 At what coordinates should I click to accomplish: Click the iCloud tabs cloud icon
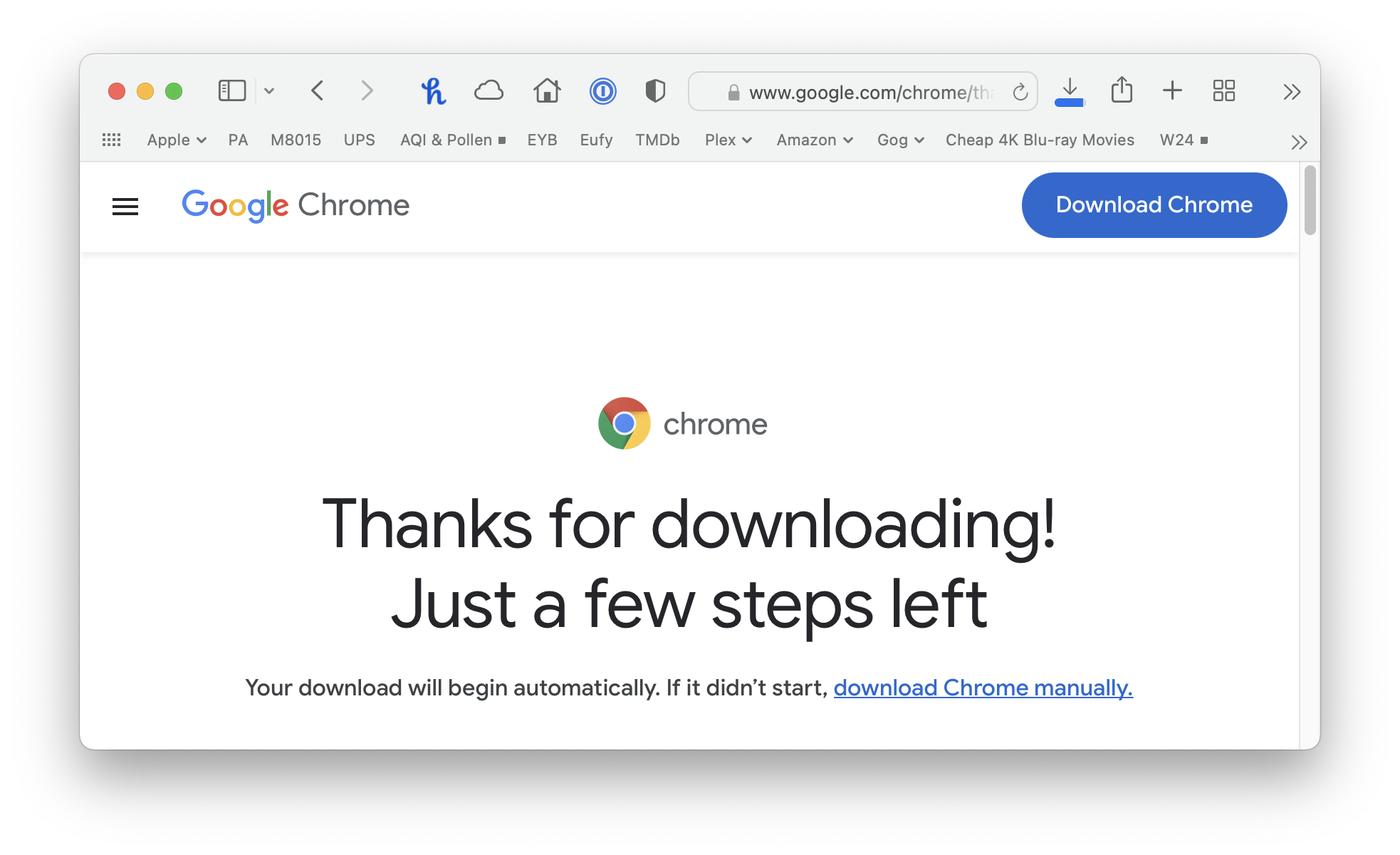click(x=489, y=91)
